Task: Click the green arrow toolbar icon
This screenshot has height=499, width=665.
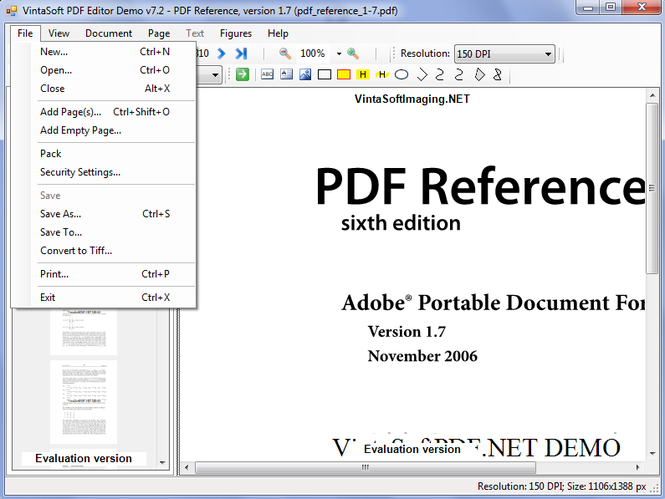Action: 242,75
